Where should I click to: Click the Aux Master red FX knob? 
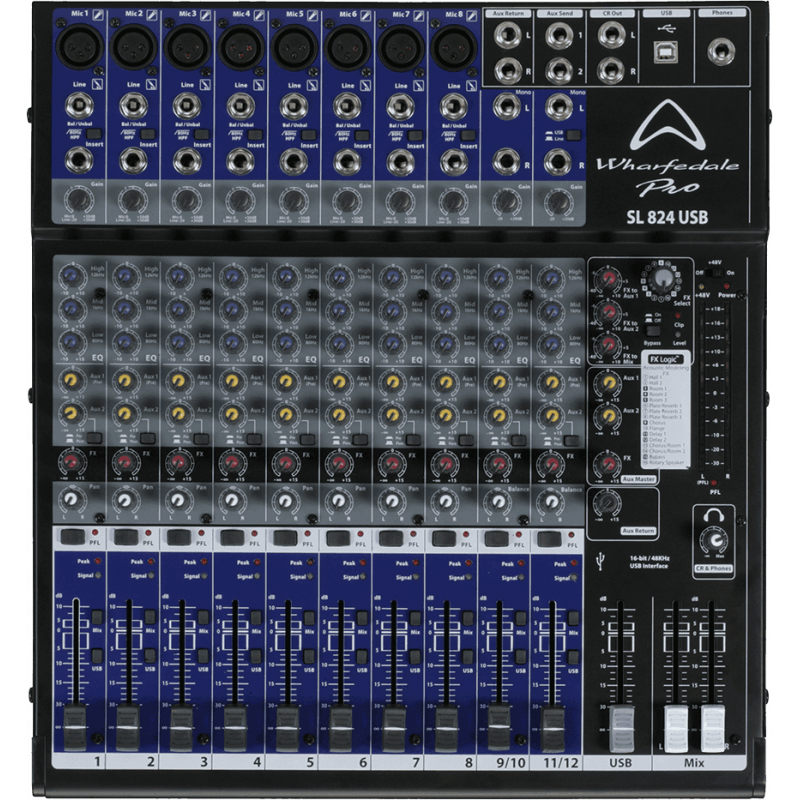tap(607, 464)
